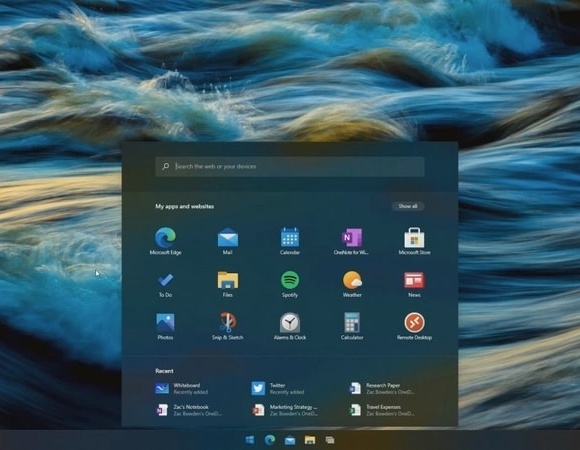Launch the Mail app in the grid
The width and height of the screenshot is (580, 450).
click(x=227, y=241)
